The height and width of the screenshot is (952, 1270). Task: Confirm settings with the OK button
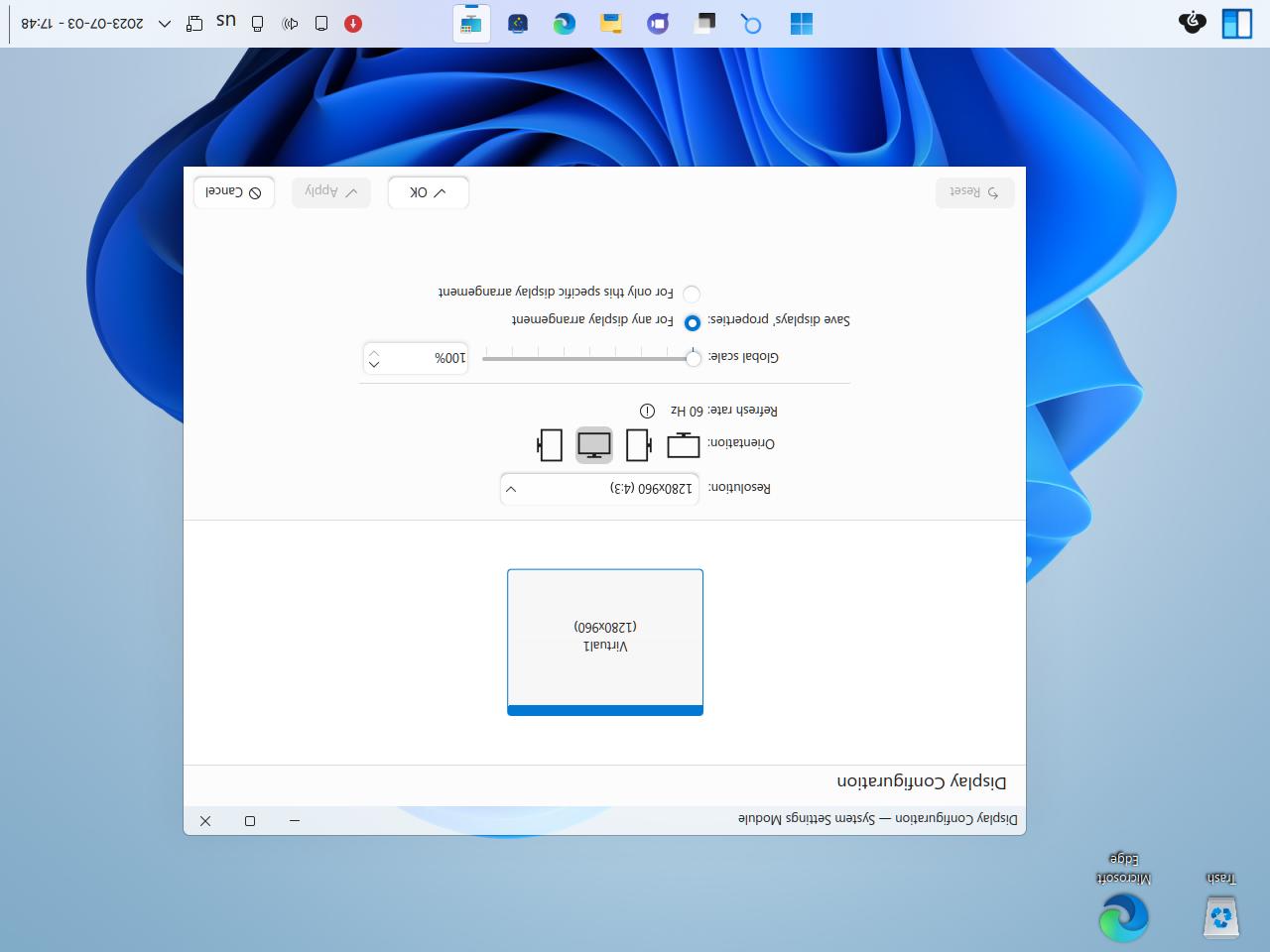(428, 192)
